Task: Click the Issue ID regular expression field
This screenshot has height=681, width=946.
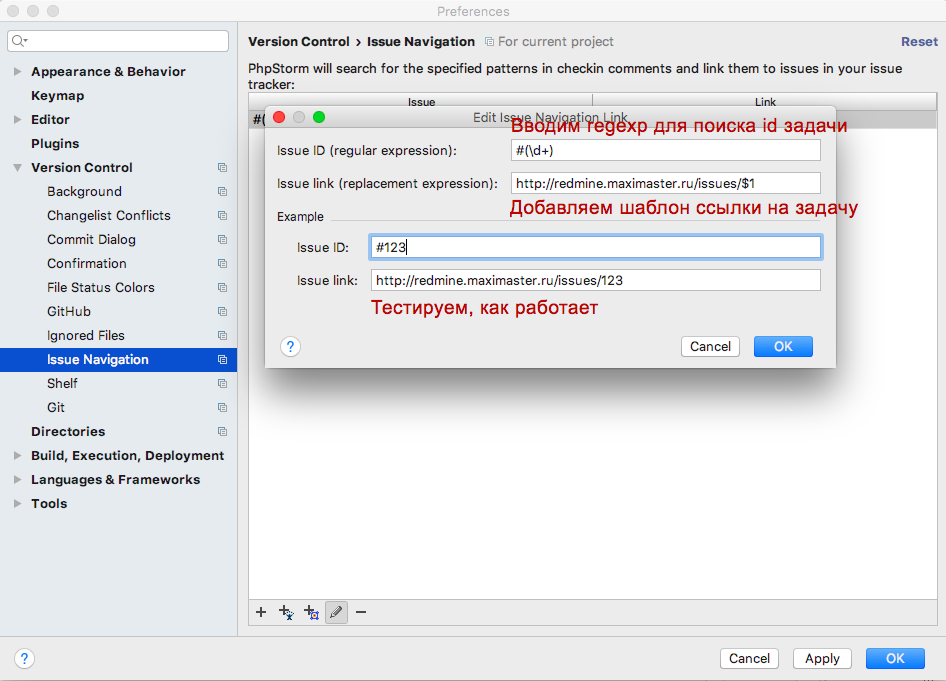Action: tap(665, 150)
